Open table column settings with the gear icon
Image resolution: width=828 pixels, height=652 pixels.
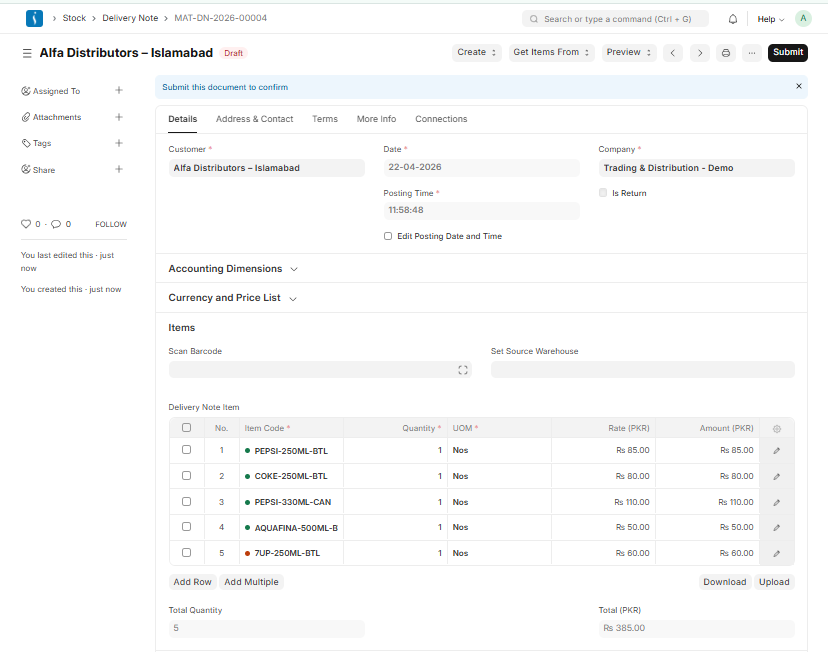click(x=776, y=428)
